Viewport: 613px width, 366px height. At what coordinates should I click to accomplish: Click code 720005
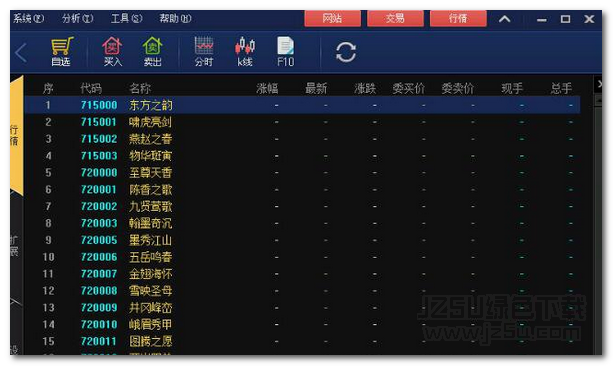click(99, 240)
